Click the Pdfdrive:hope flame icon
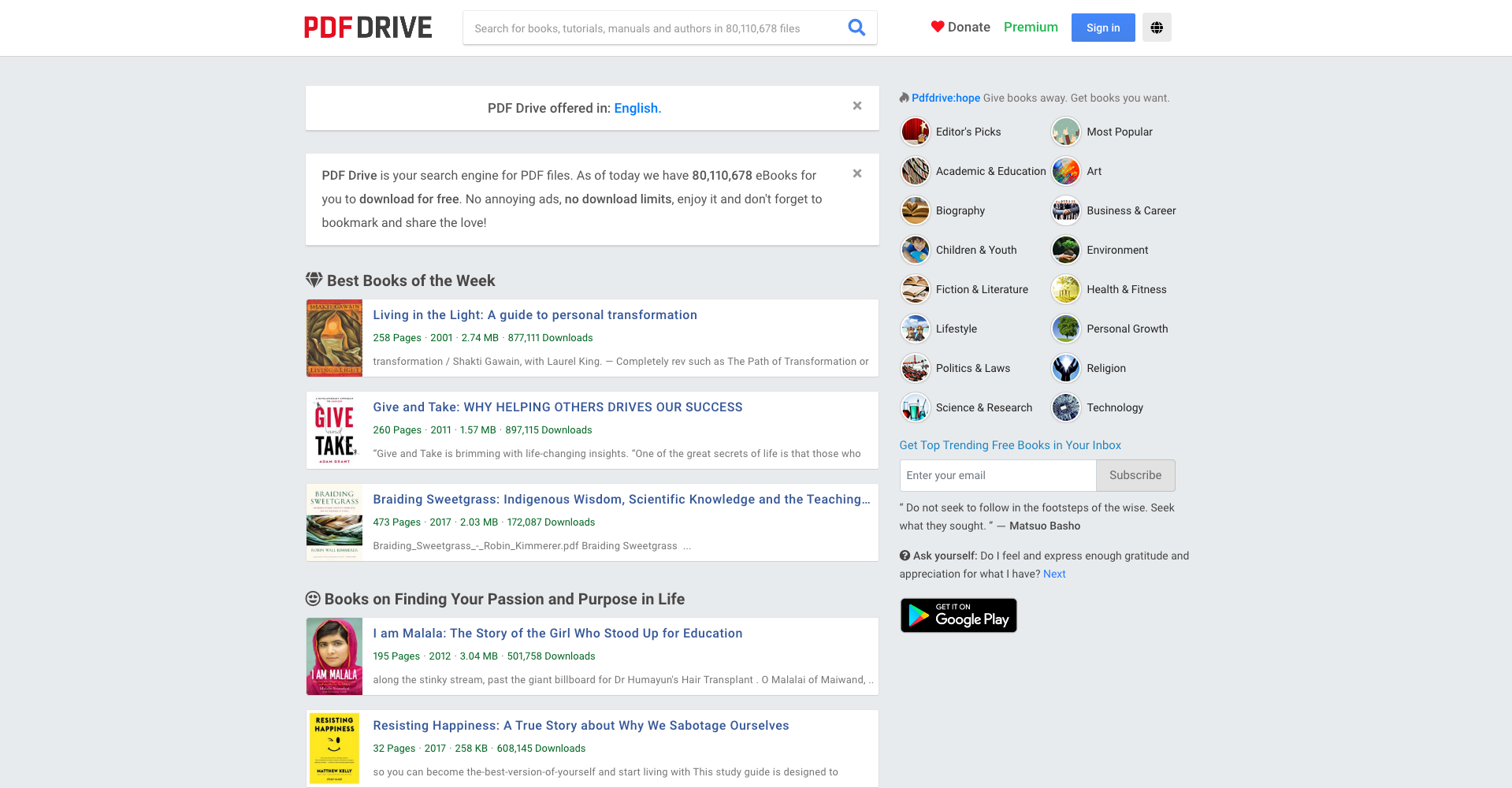Screen dimensions: 1512x788 [x=905, y=98]
